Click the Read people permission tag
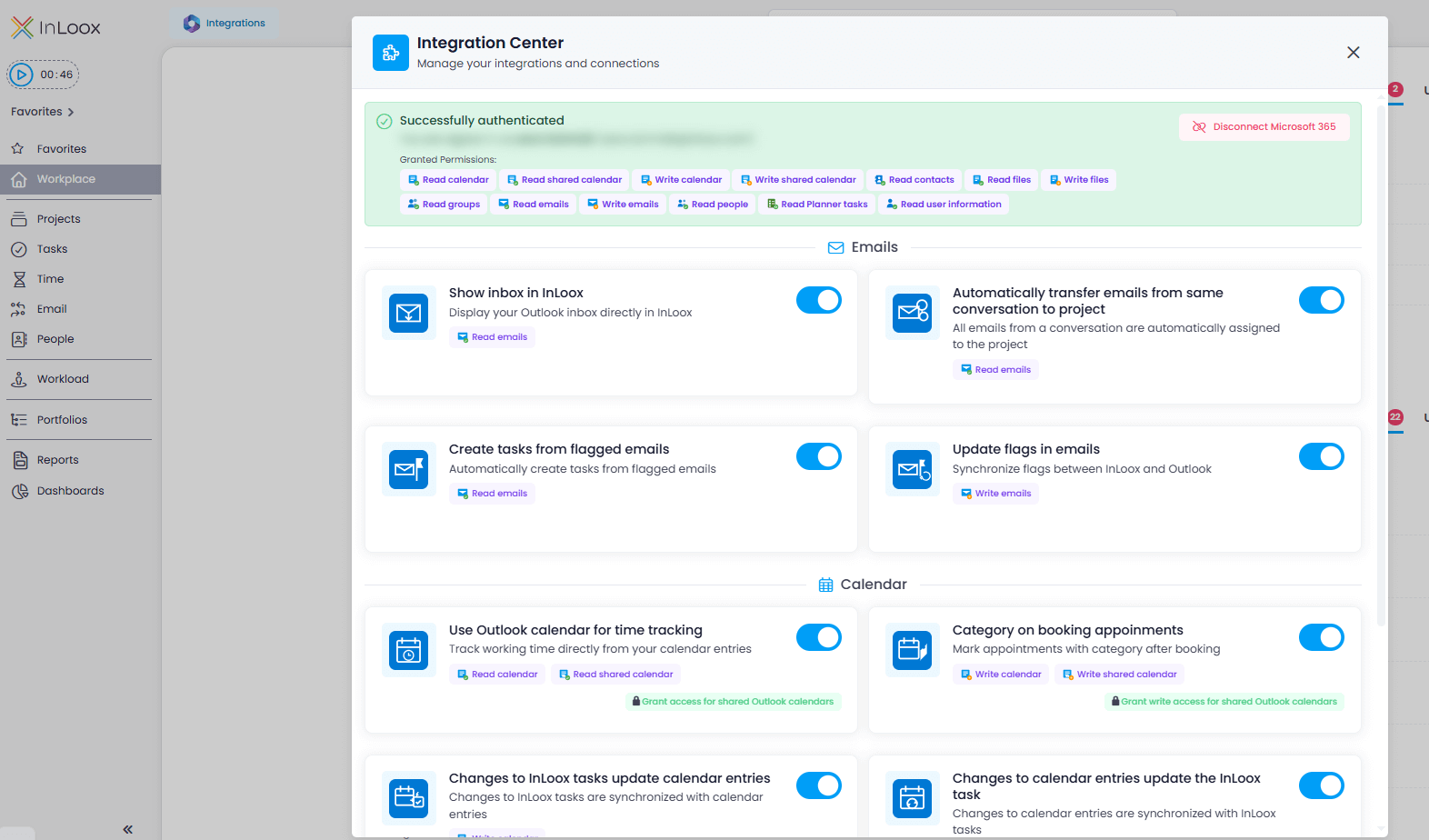The image size is (1429, 840). (x=713, y=205)
